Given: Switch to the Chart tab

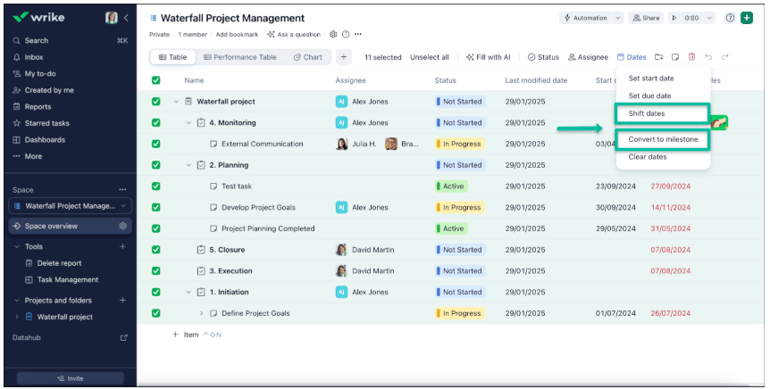Looking at the screenshot, I should pyautogui.click(x=308, y=57).
